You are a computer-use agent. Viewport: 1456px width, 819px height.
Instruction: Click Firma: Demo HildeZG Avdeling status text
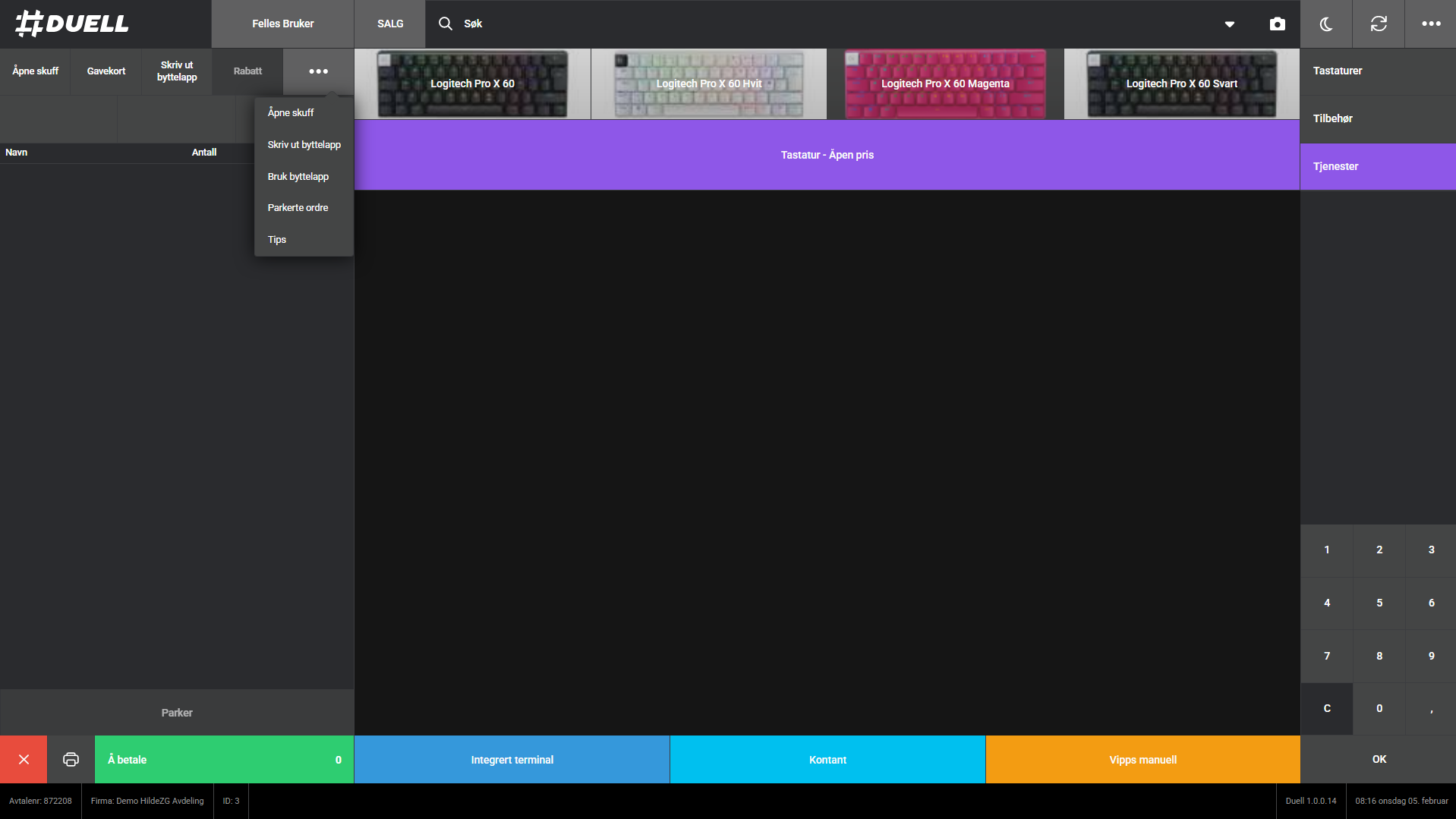[147, 801]
